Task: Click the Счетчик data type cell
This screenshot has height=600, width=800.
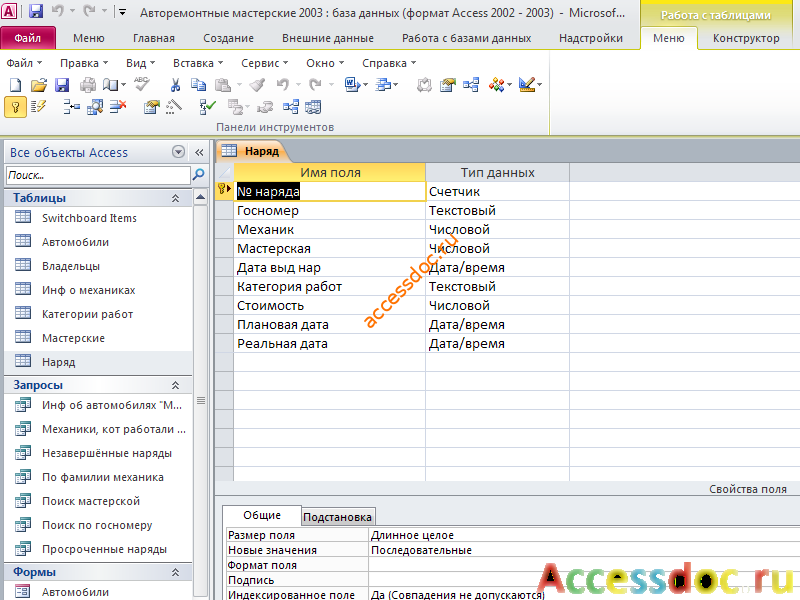Action: pos(497,192)
